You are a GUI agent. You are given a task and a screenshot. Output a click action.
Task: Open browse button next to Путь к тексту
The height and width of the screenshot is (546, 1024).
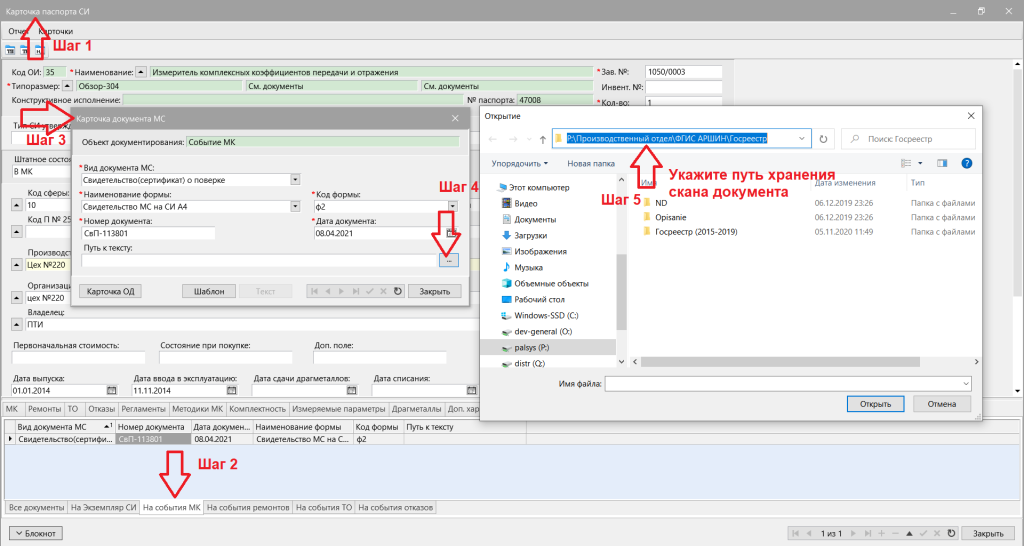449,261
